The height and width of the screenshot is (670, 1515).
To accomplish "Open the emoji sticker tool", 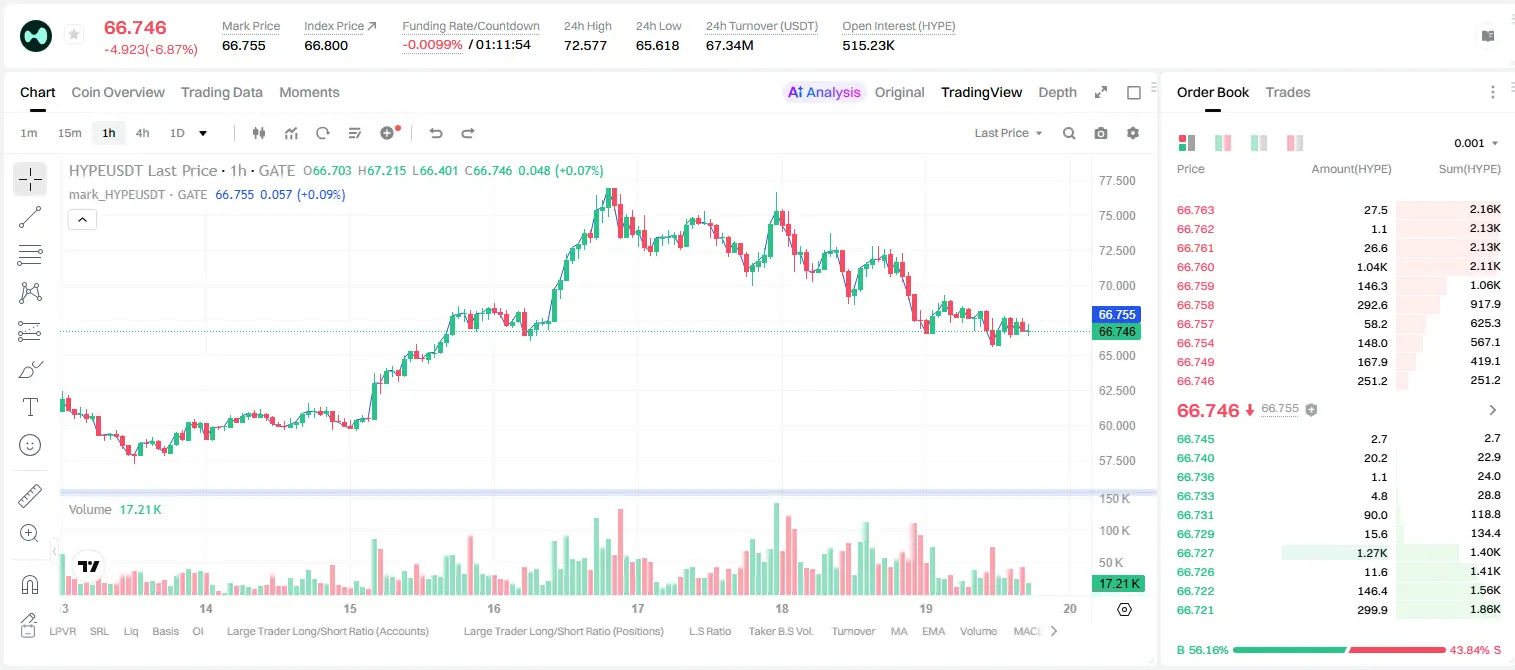I will coord(30,445).
